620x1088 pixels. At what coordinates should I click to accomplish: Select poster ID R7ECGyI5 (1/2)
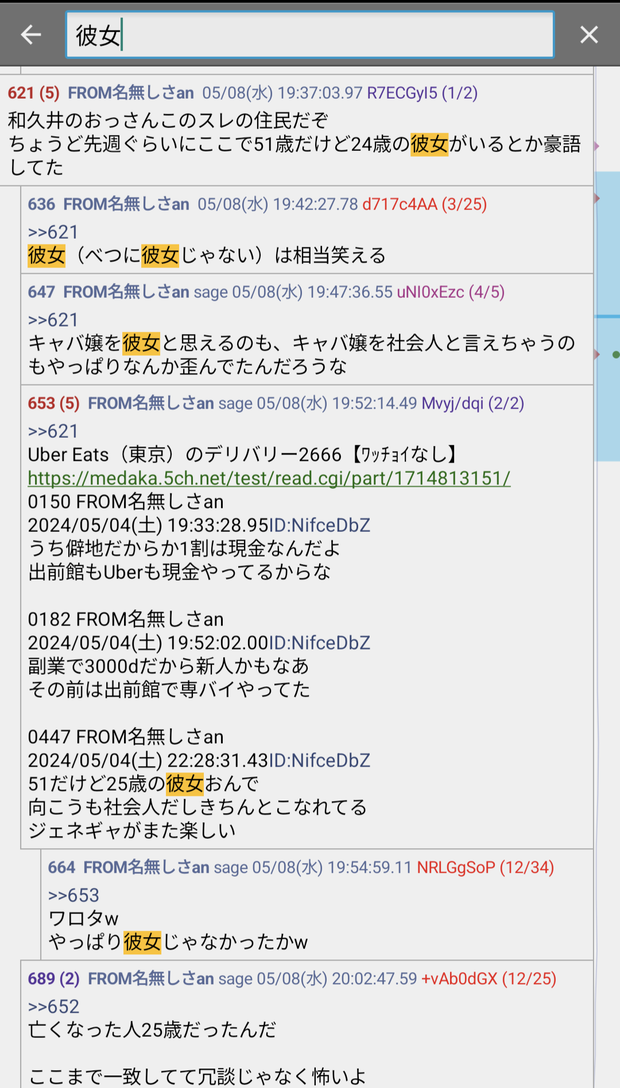click(422, 93)
